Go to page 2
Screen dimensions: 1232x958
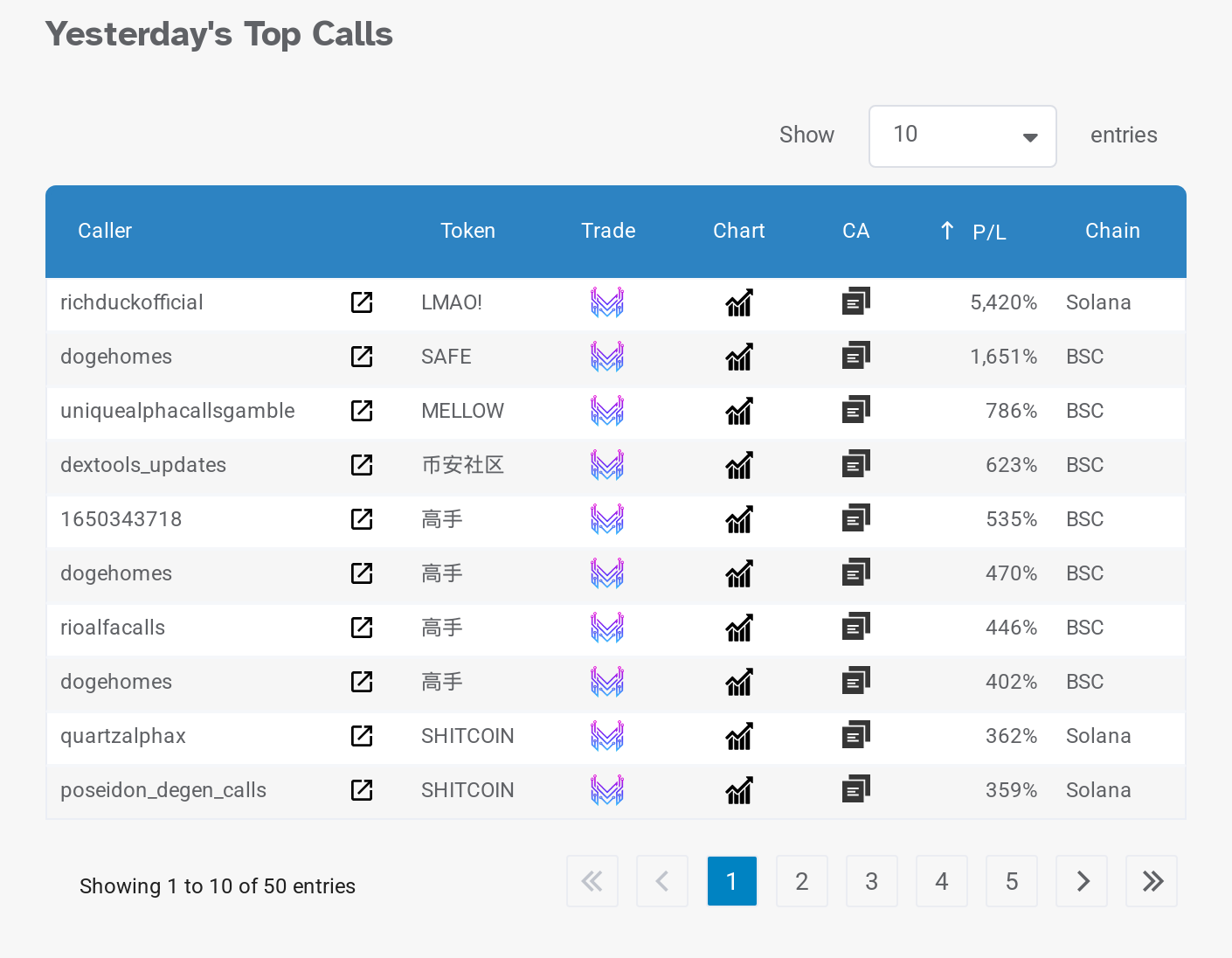click(x=801, y=881)
